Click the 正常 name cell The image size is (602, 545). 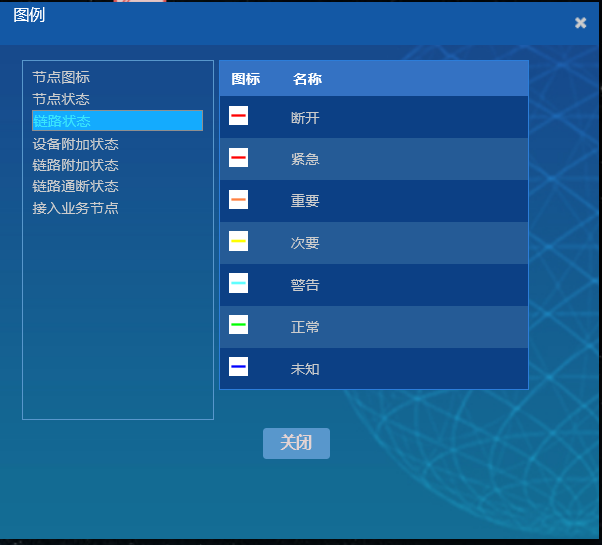pyautogui.click(x=305, y=327)
